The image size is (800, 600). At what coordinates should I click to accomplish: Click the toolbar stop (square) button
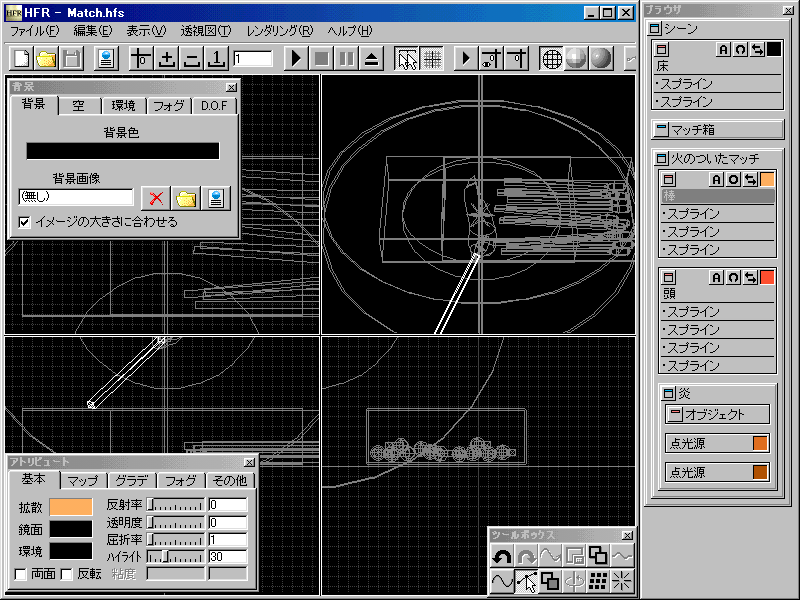321,59
